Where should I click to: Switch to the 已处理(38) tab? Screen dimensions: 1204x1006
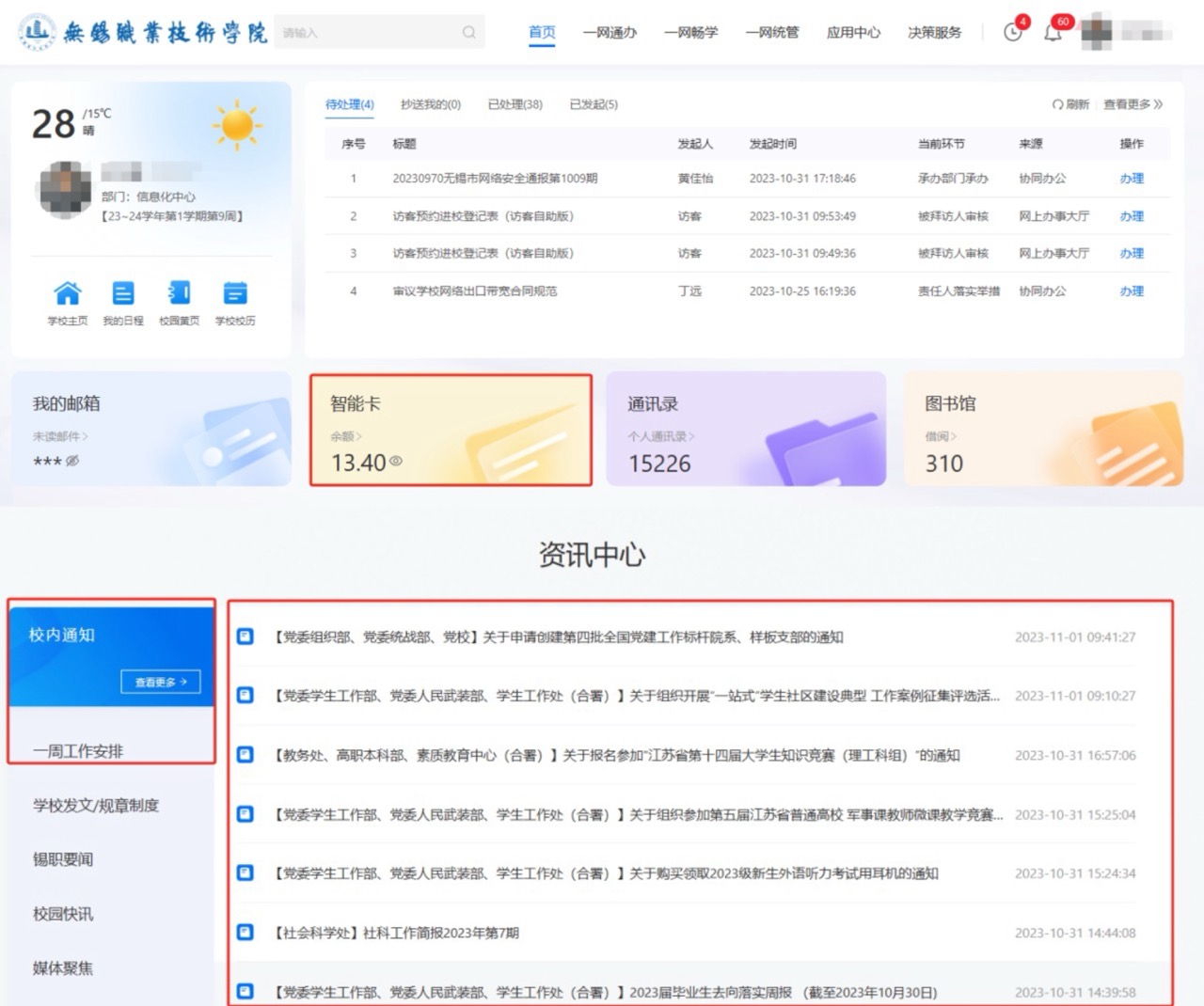click(515, 104)
